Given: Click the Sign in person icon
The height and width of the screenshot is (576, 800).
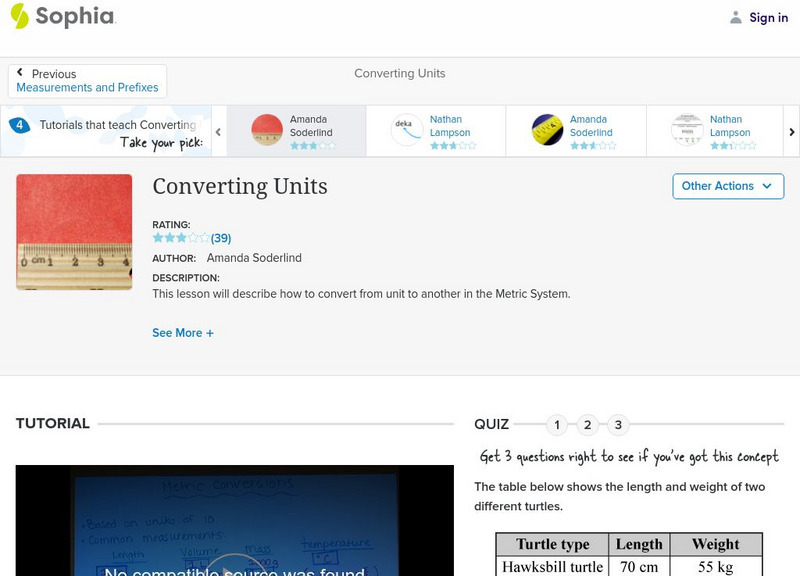Looking at the screenshot, I should (738, 17).
